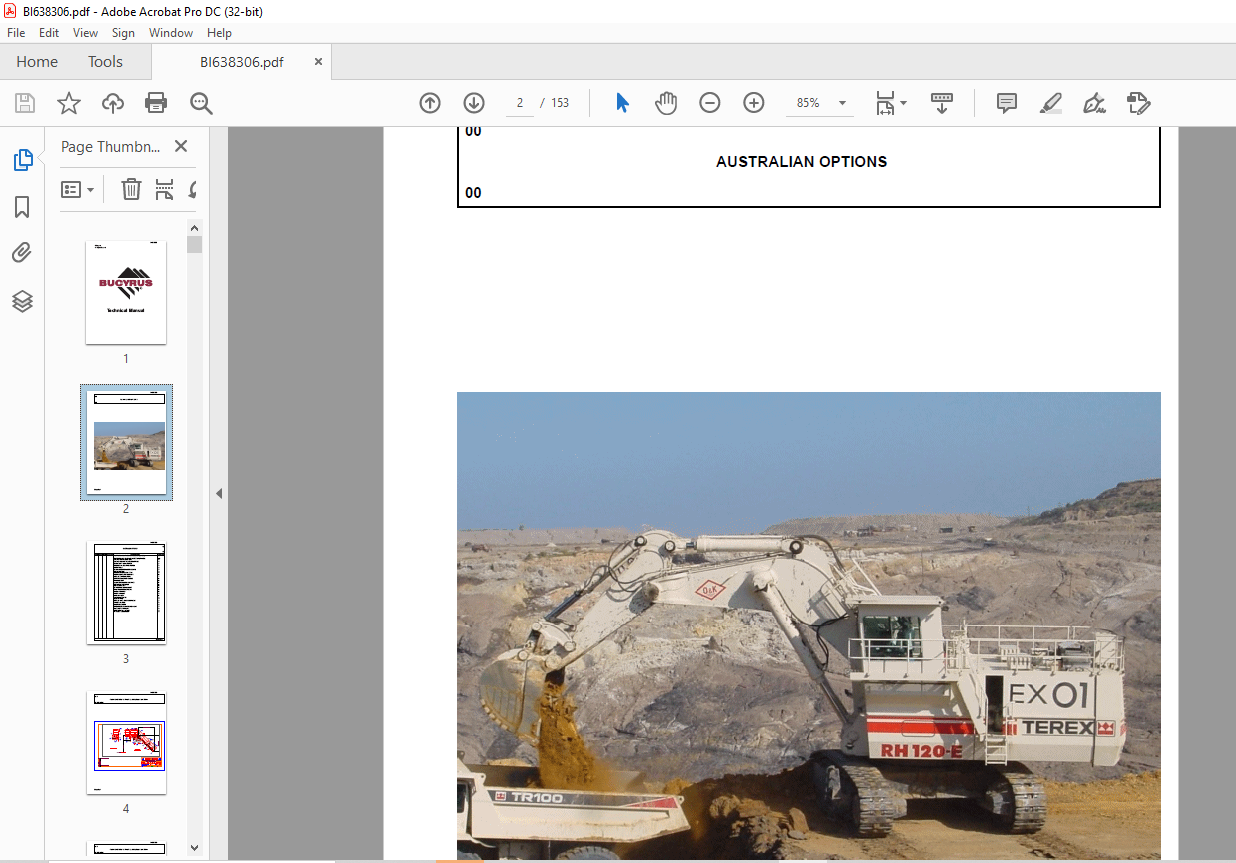The height and width of the screenshot is (863, 1236).
Task: Click the rotate pages icon in thumbnails panel
Action: pos(192,189)
